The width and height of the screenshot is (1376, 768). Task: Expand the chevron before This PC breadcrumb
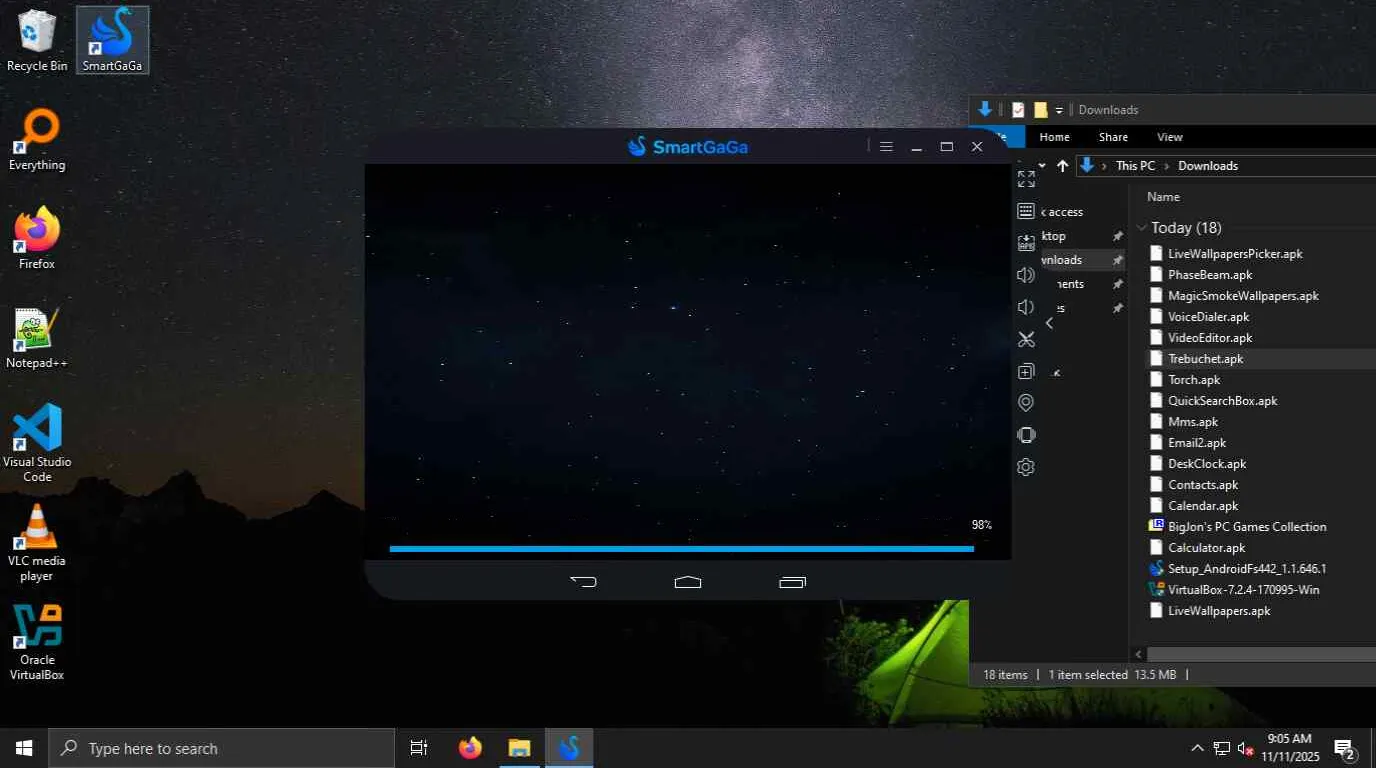tap(1105, 166)
